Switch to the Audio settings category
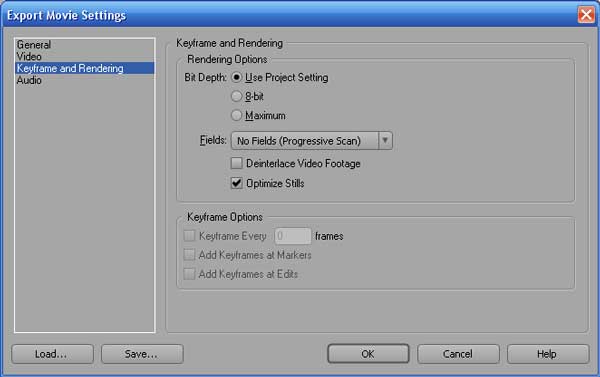The image size is (600, 377). (85, 80)
